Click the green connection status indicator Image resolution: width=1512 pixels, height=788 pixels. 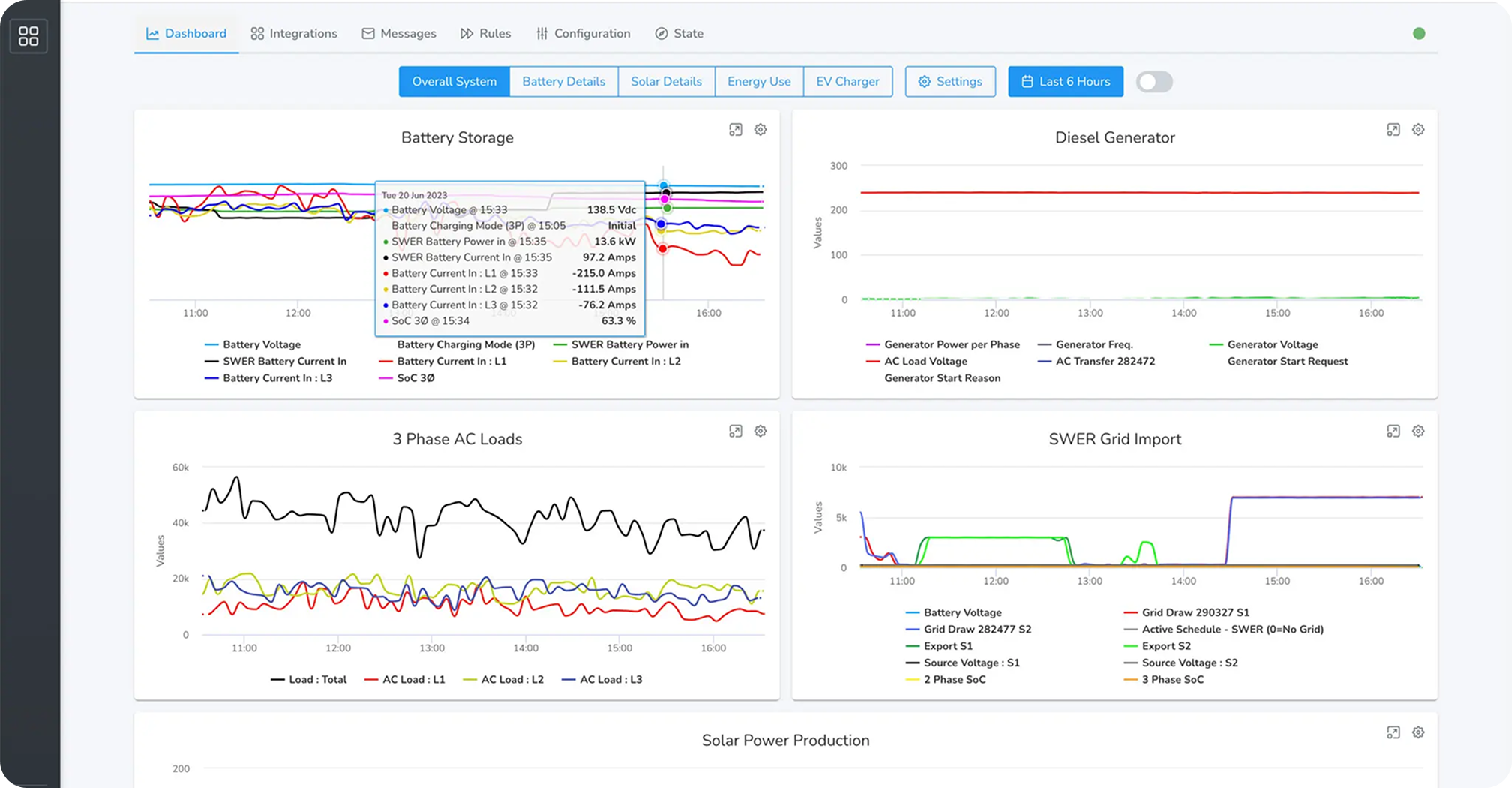(1419, 33)
